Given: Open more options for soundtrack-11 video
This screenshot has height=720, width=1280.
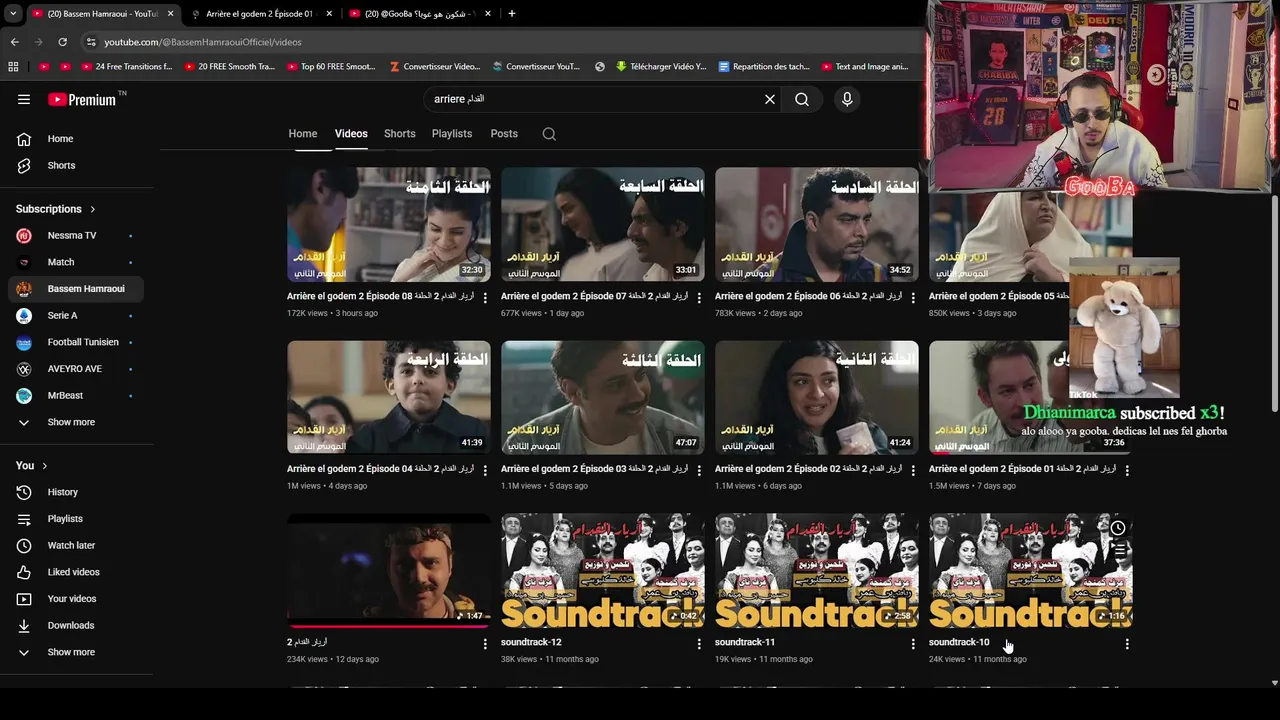Looking at the screenshot, I should (x=913, y=644).
